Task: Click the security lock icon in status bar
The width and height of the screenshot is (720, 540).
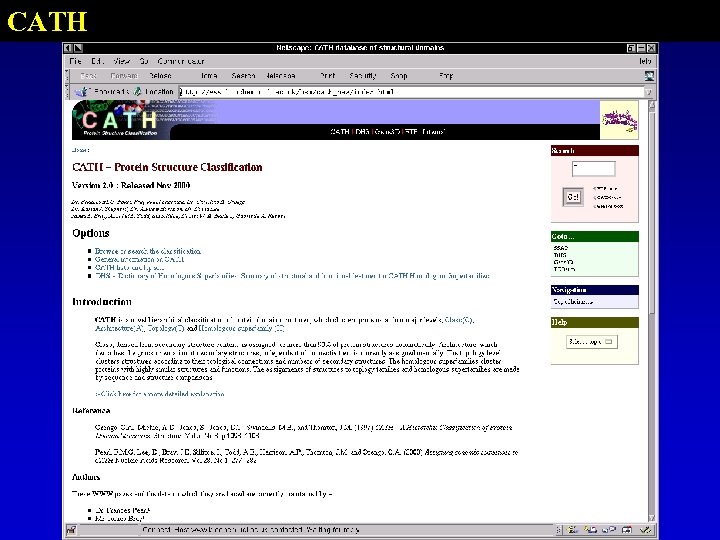Action: [x=72, y=530]
